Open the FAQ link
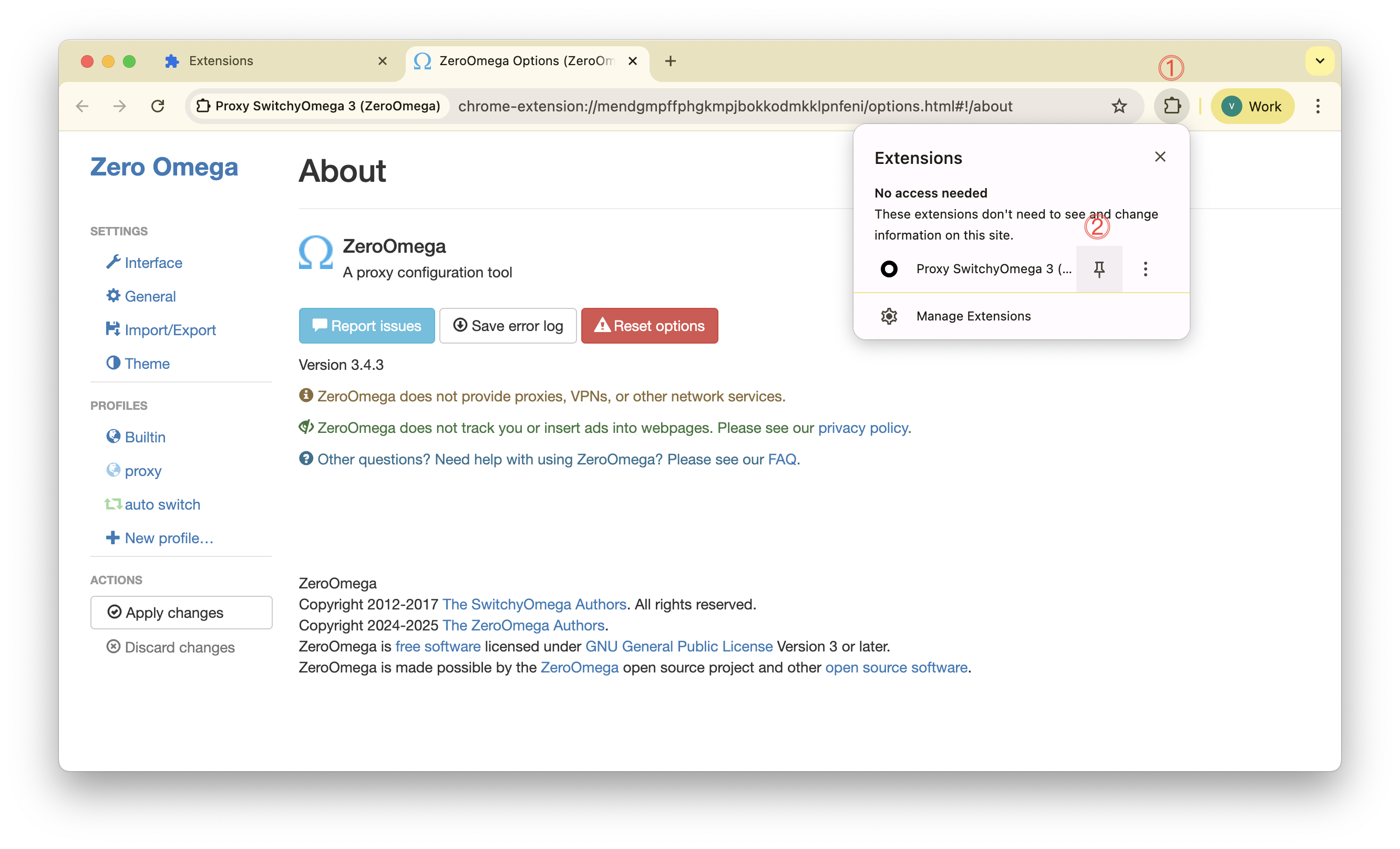The width and height of the screenshot is (1400, 849). coord(782,459)
